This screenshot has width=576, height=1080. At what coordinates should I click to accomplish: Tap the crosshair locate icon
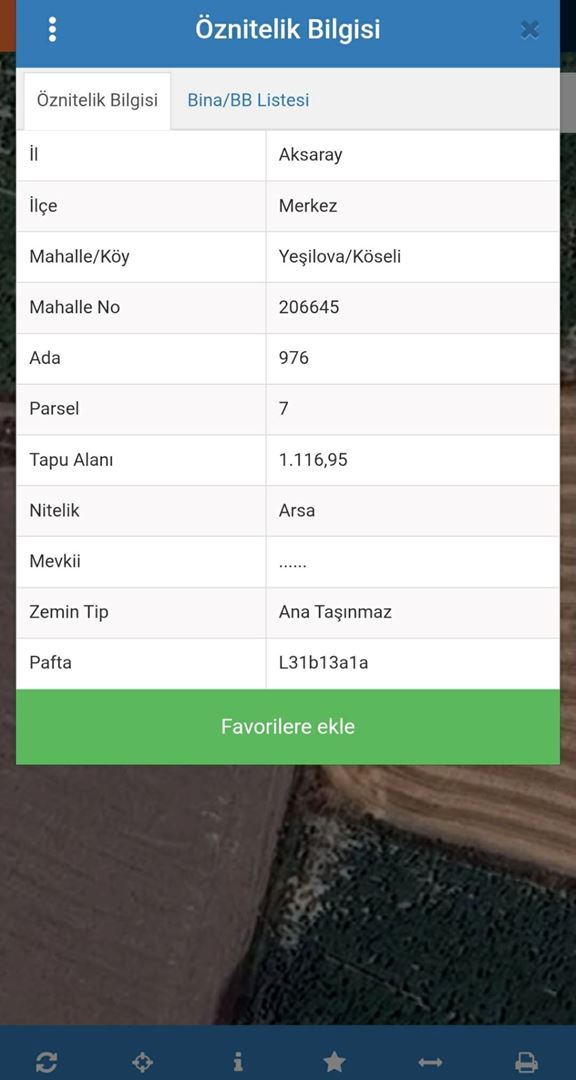coord(142,1061)
